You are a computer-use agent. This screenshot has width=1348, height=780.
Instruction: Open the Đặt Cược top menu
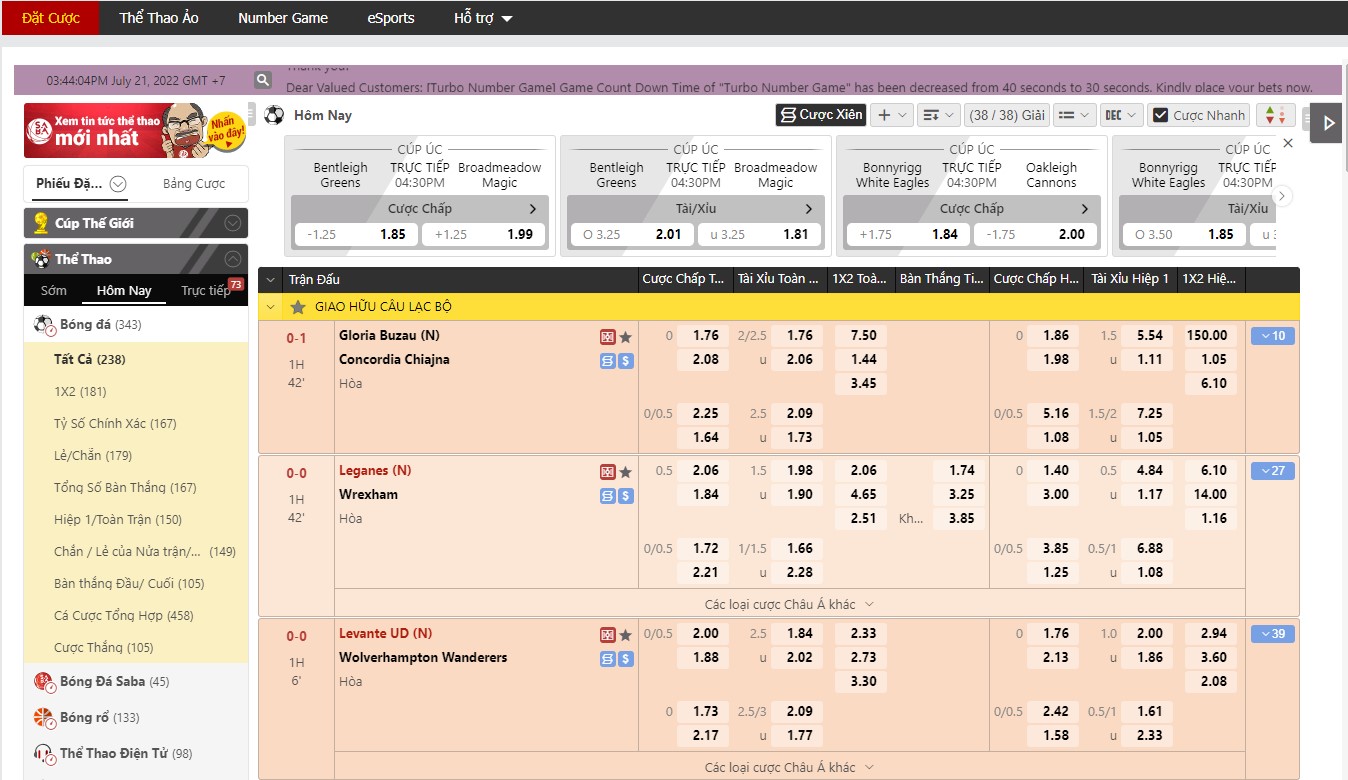pos(50,18)
